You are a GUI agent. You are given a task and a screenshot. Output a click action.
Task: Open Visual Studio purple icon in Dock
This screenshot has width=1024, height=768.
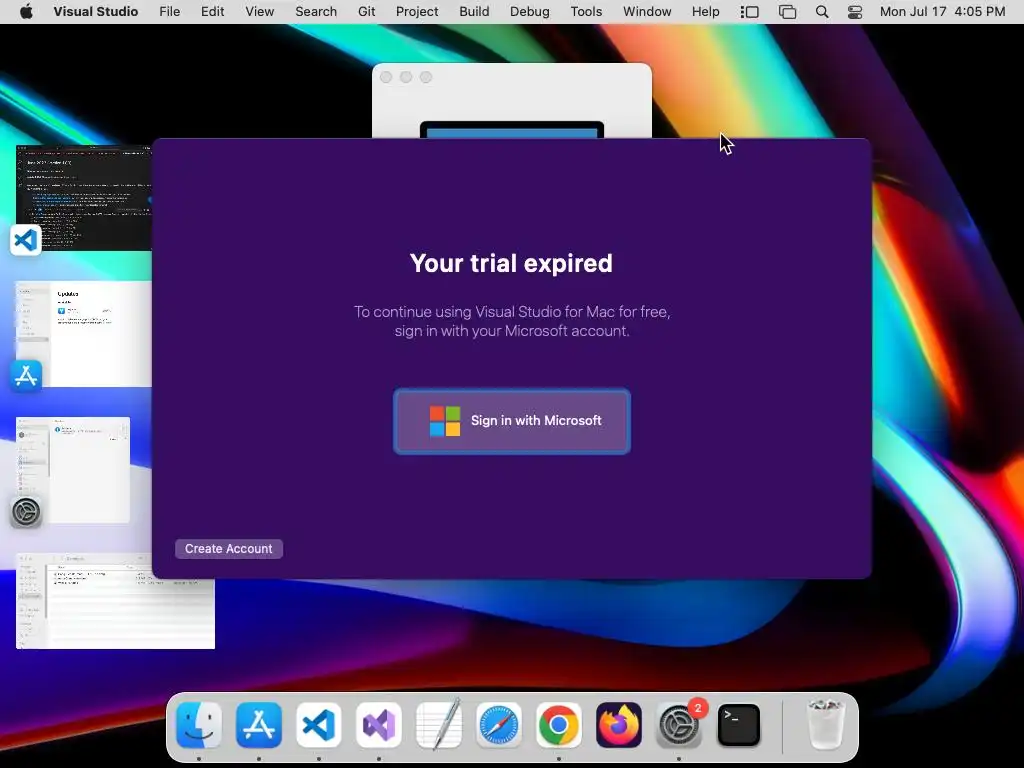tap(379, 725)
